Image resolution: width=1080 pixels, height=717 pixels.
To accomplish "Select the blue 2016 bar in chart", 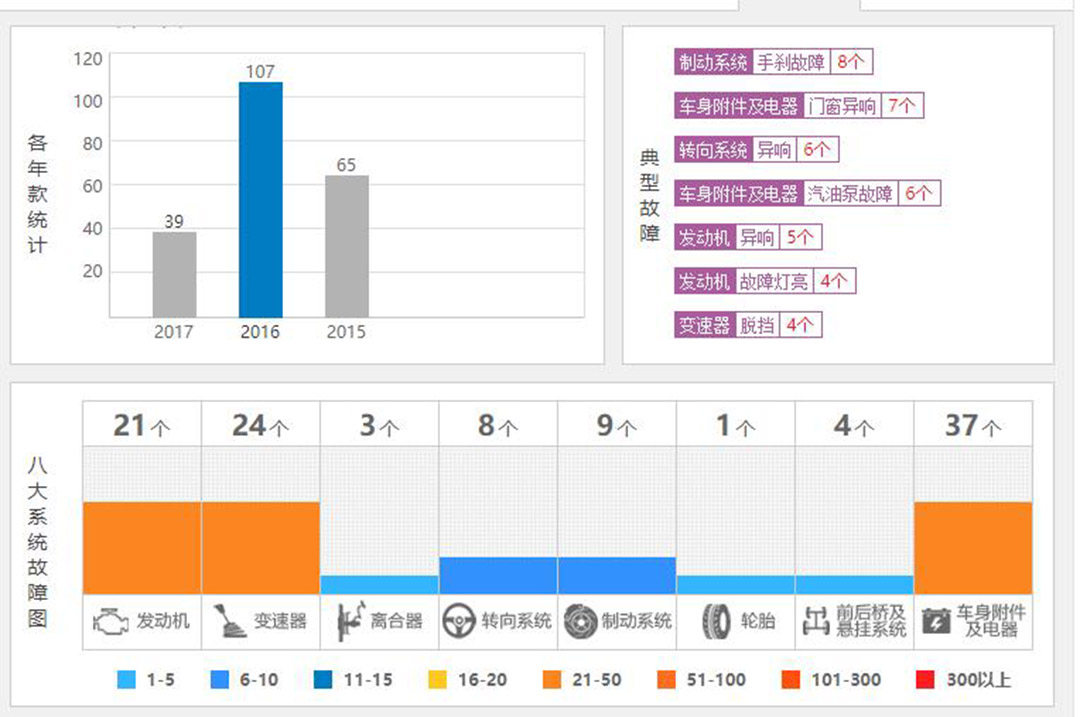I will pos(260,200).
